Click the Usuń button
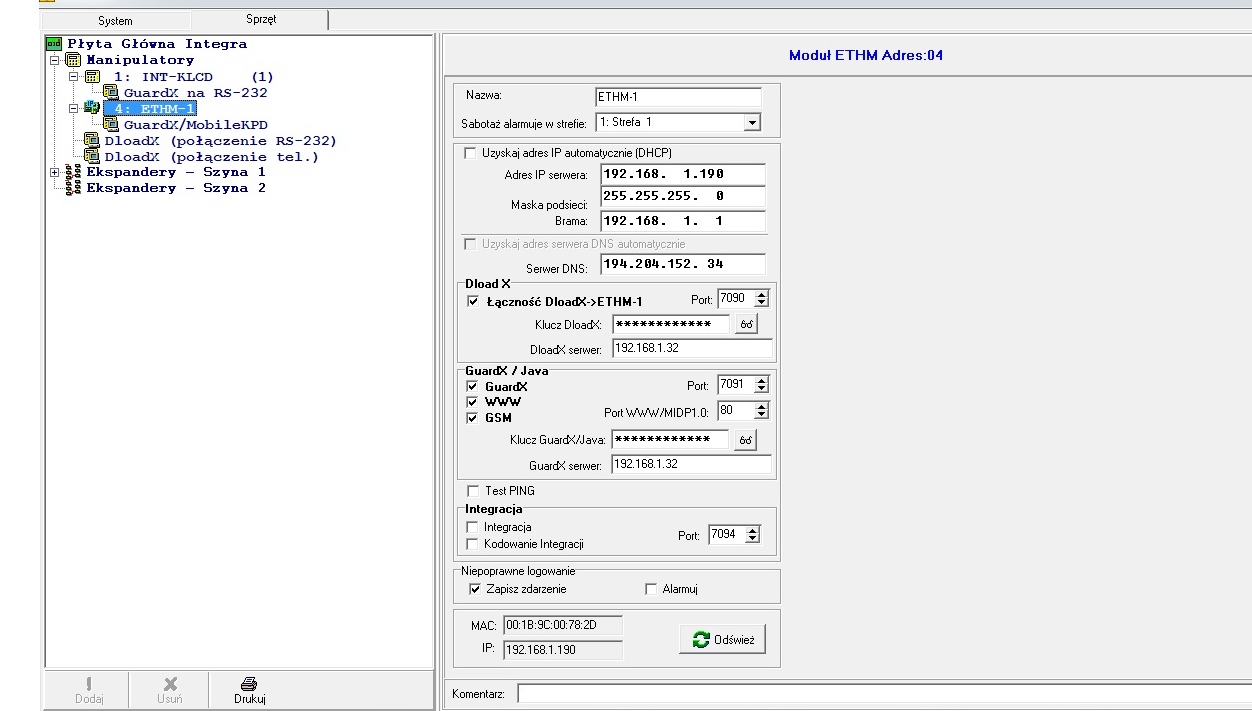 click(170, 690)
